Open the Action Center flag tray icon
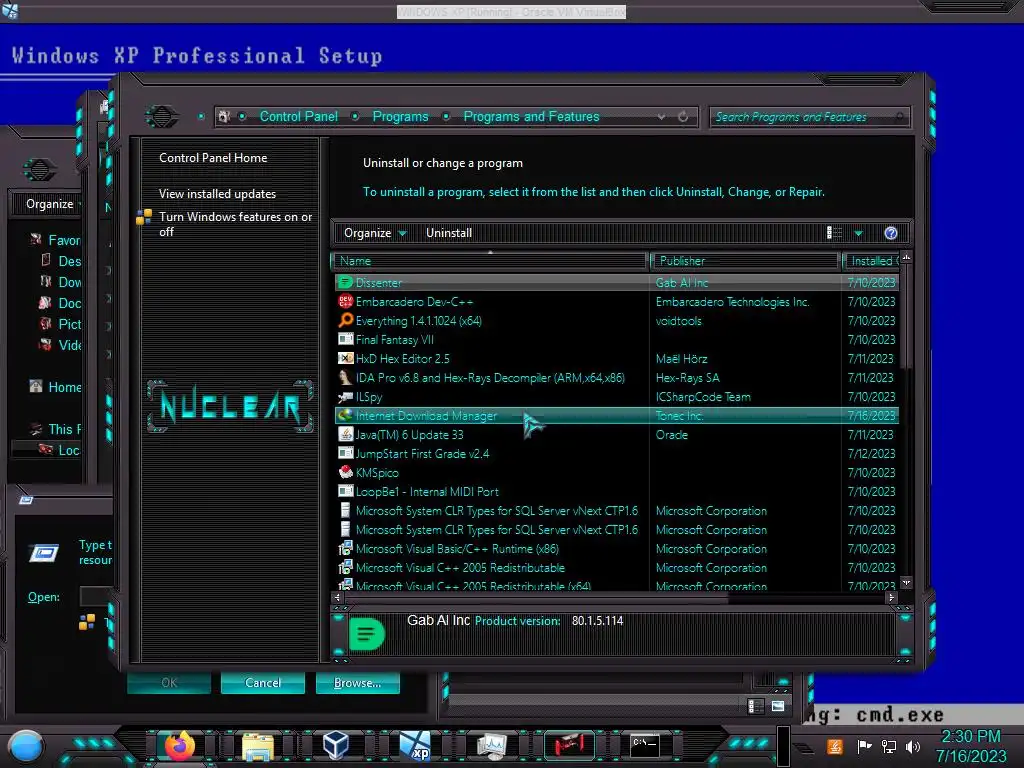This screenshot has height=768, width=1024. pyautogui.click(x=865, y=746)
